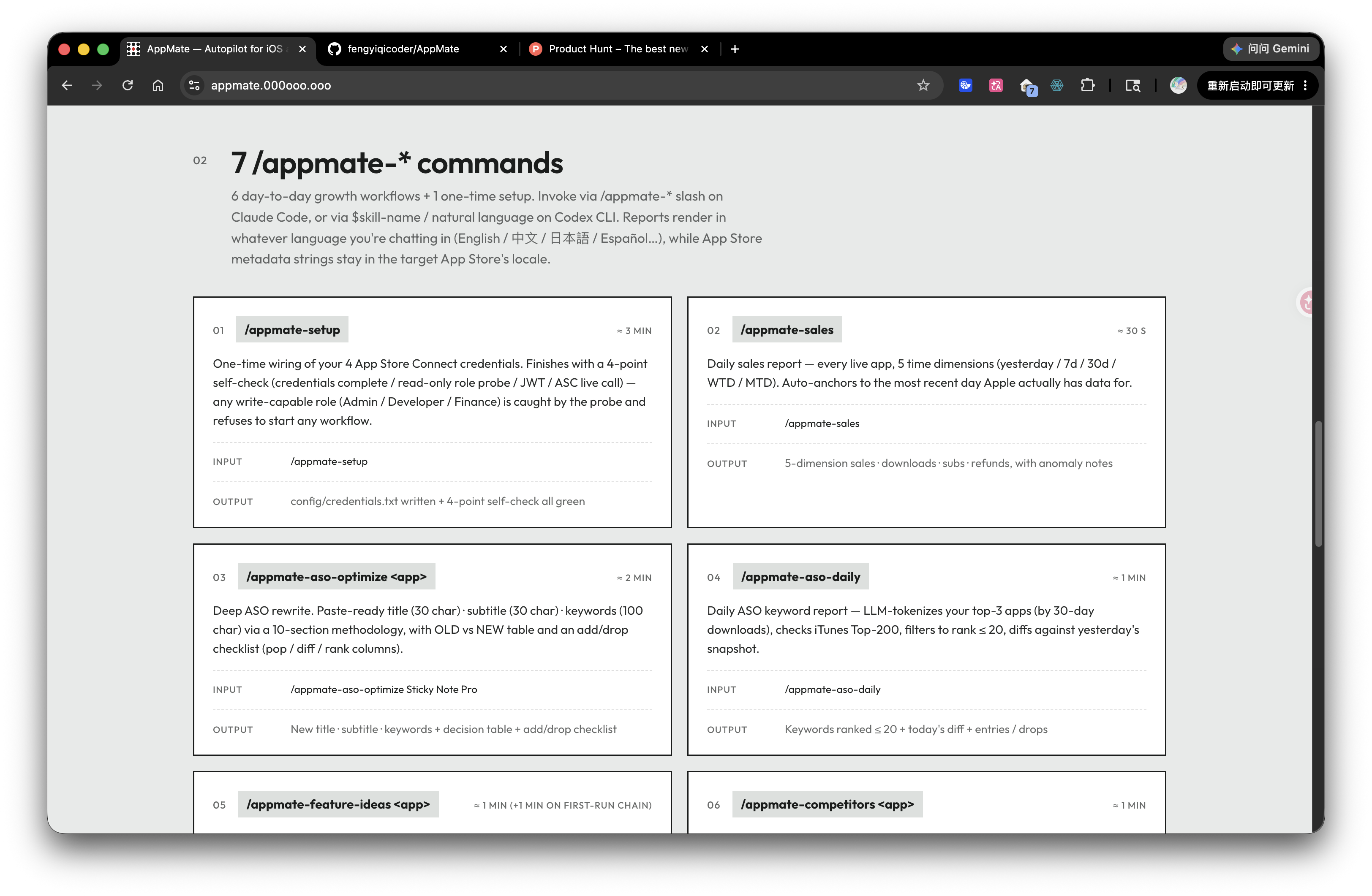Click the input value '/appmate-sales' in card 02
The image size is (1372, 896).
[x=822, y=424]
